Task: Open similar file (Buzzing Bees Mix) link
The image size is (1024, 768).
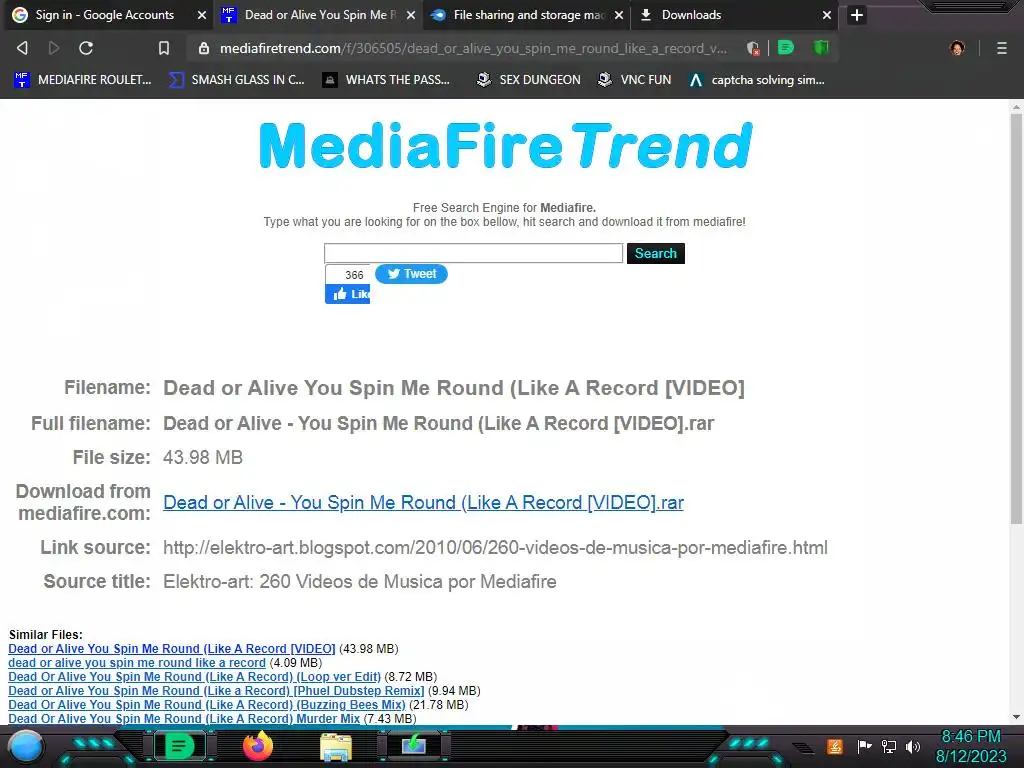Action: [207, 705]
